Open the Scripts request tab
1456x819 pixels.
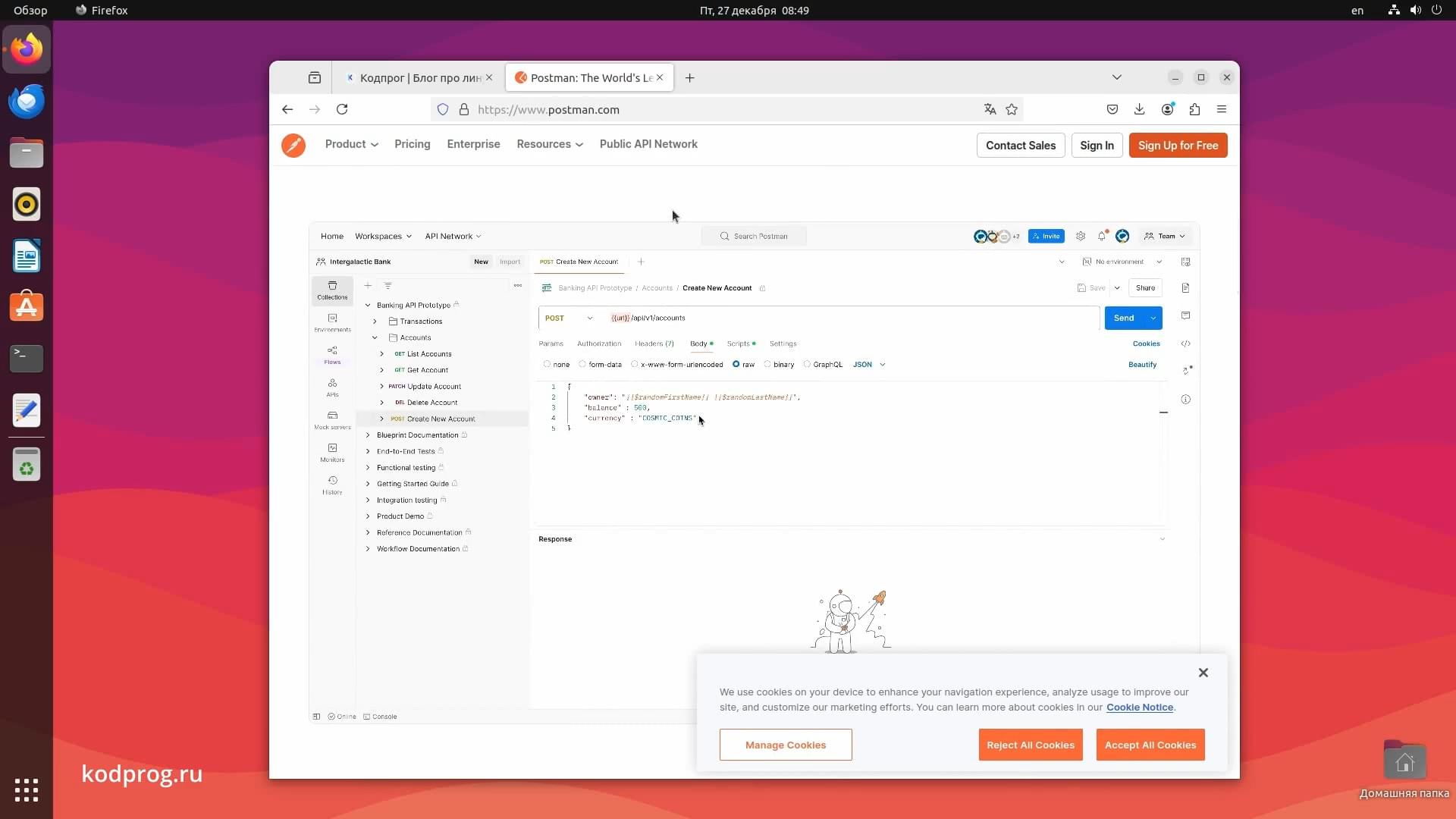coord(741,344)
